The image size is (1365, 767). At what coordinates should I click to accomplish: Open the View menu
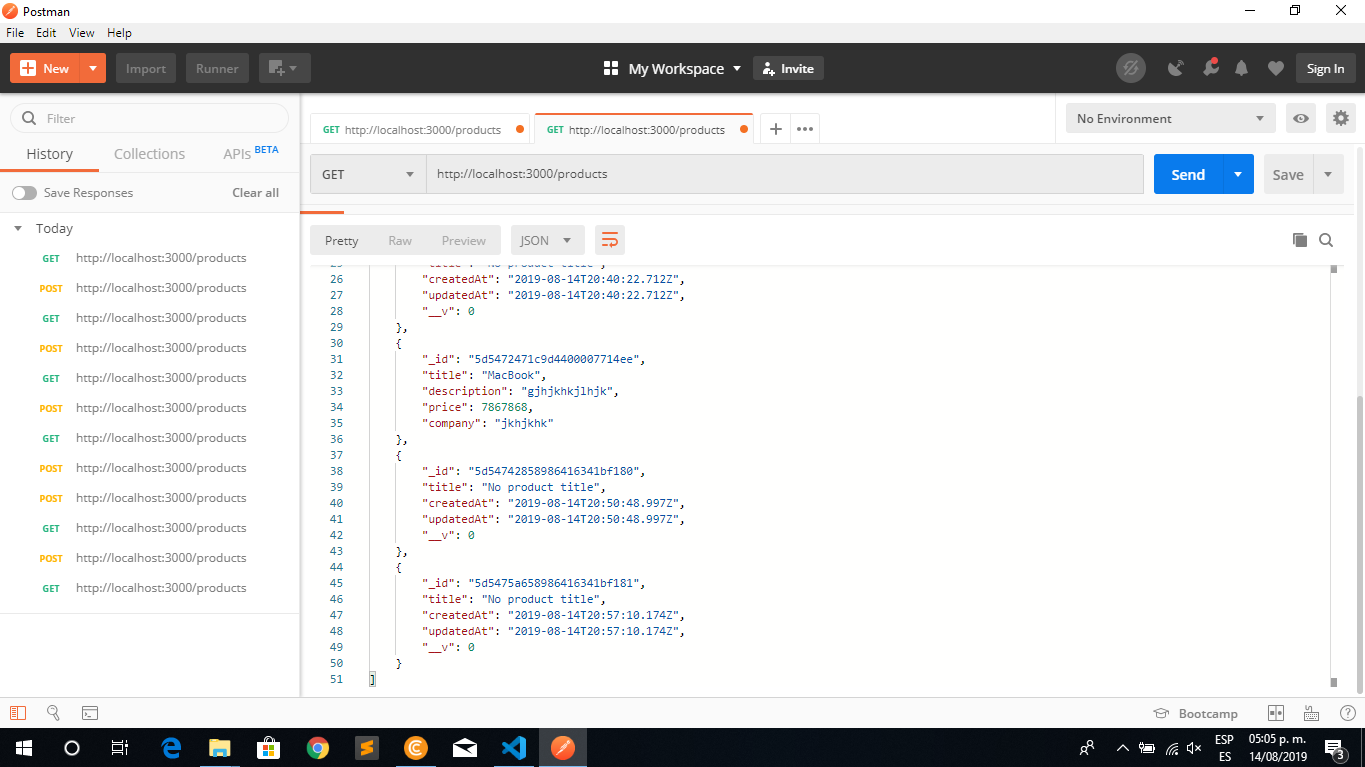[82, 33]
